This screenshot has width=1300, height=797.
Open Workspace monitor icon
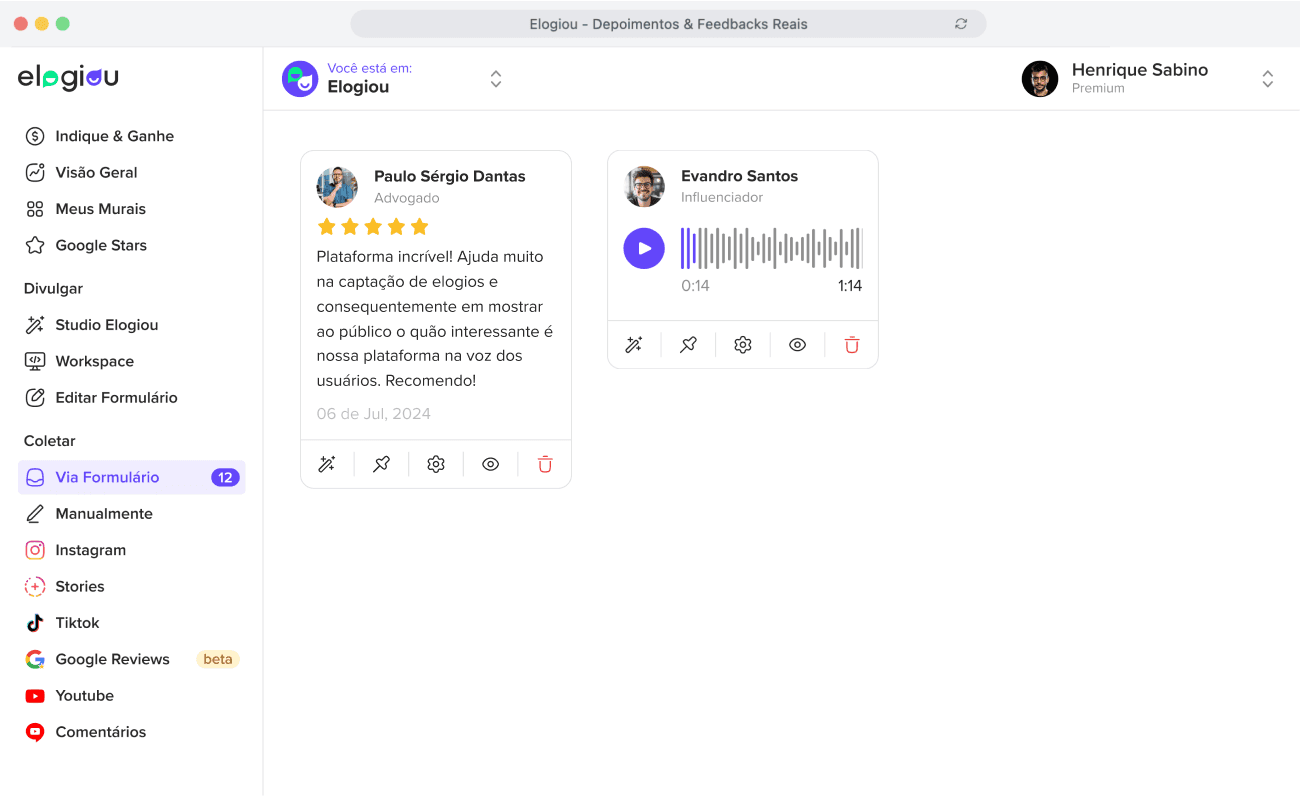point(35,361)
